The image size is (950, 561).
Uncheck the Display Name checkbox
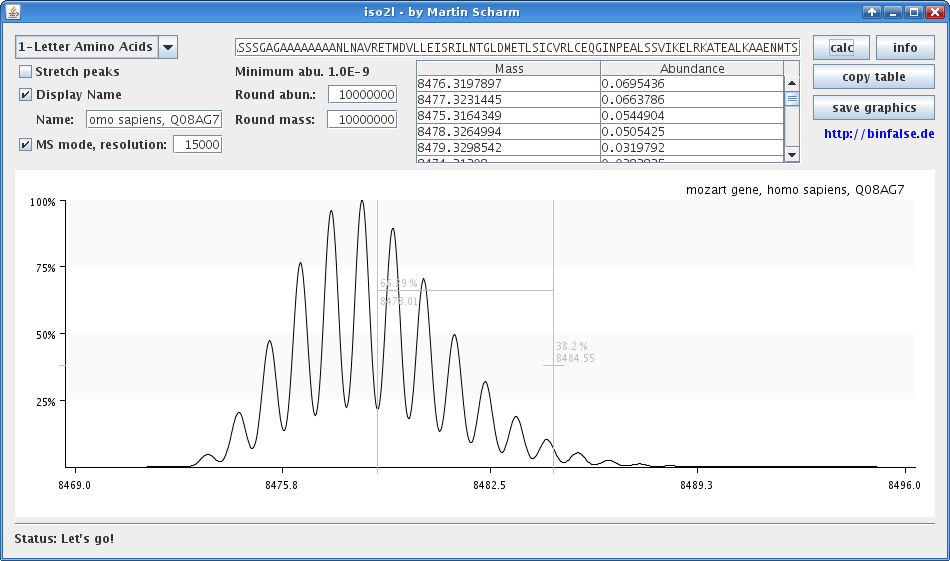pos(26,95)
